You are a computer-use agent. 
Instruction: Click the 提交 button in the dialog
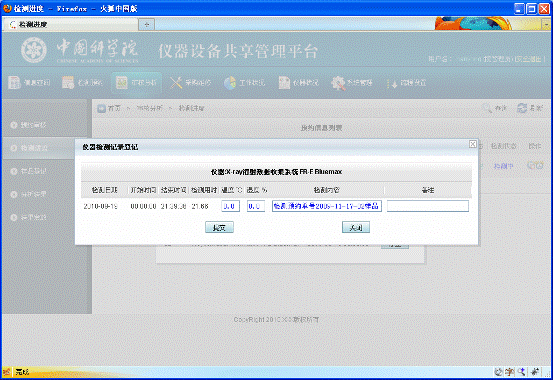point(219,228)
